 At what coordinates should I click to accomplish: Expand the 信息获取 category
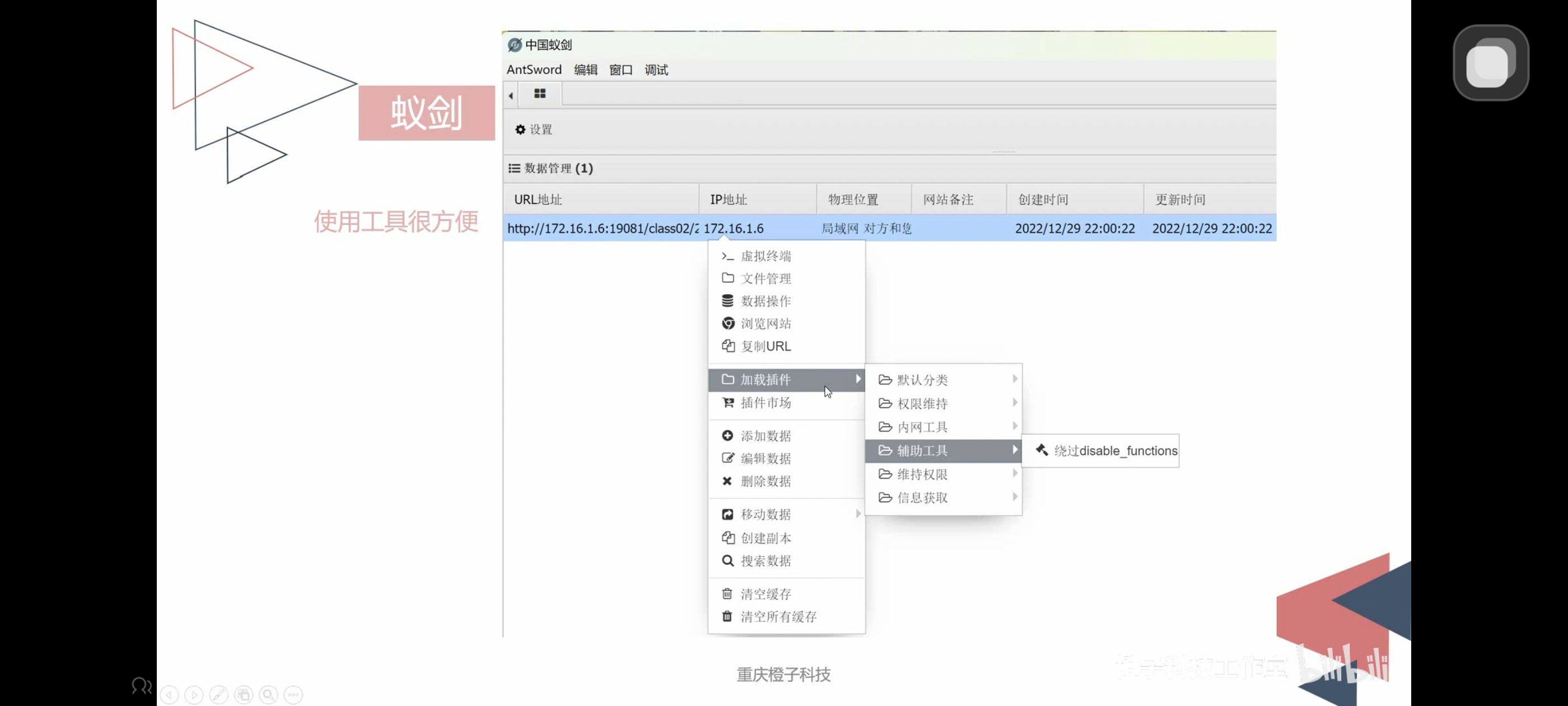921,498
